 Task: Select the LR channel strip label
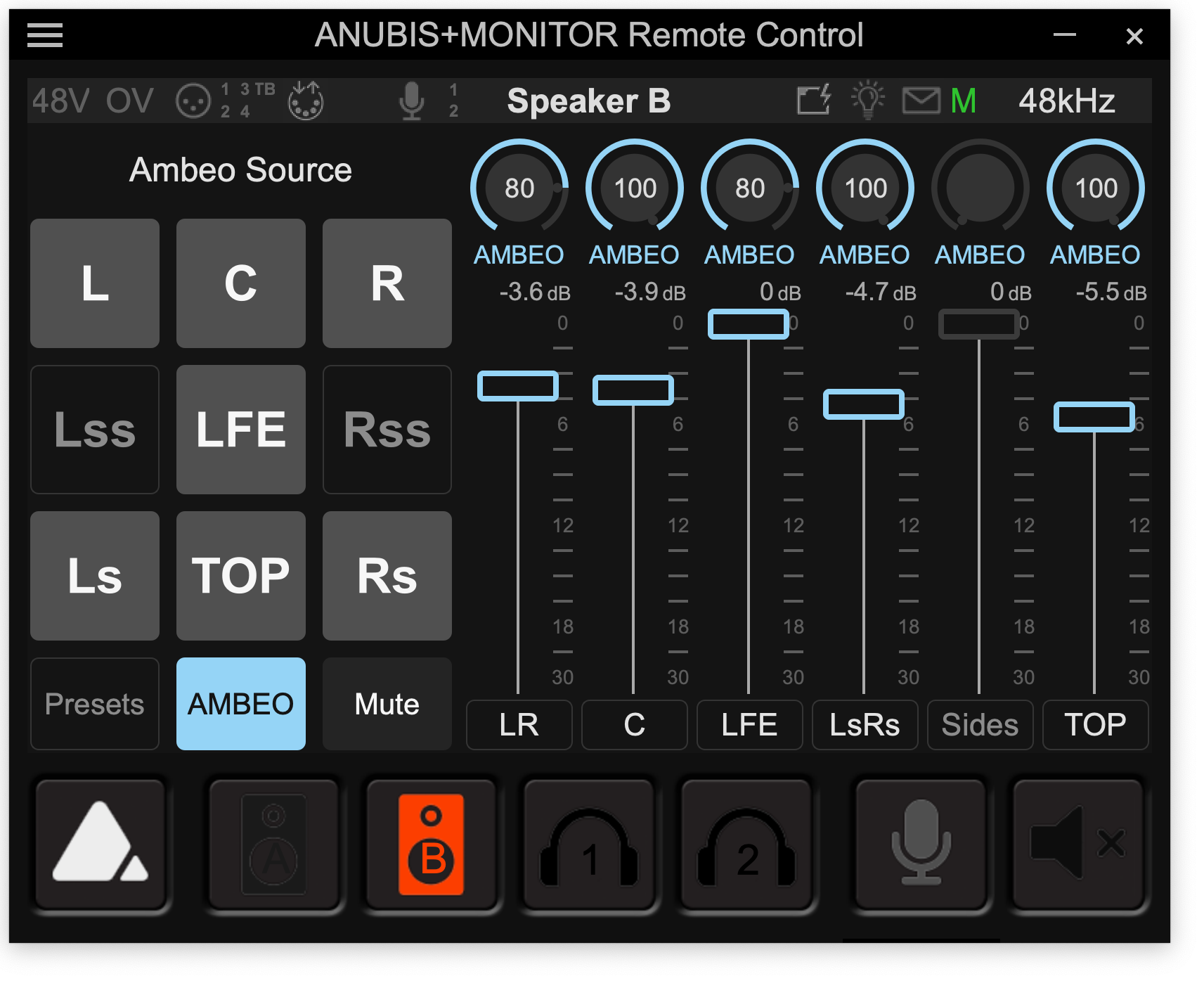[x=519, y=725]
